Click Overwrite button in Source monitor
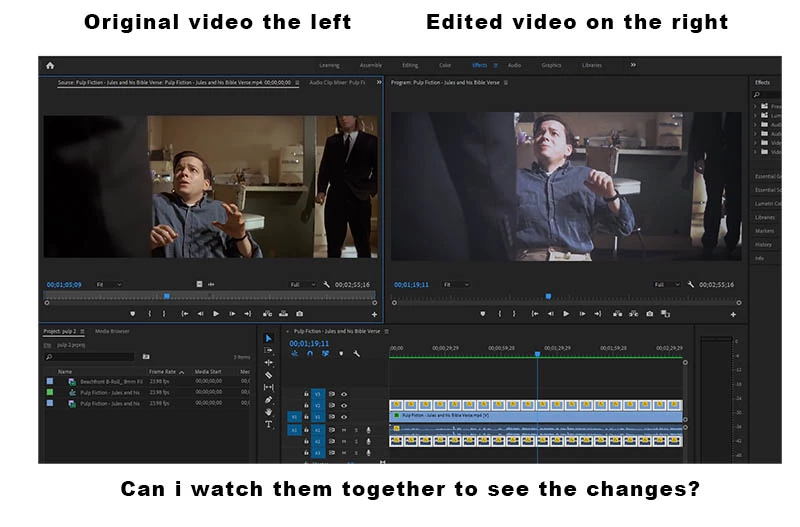 [283, 314]
